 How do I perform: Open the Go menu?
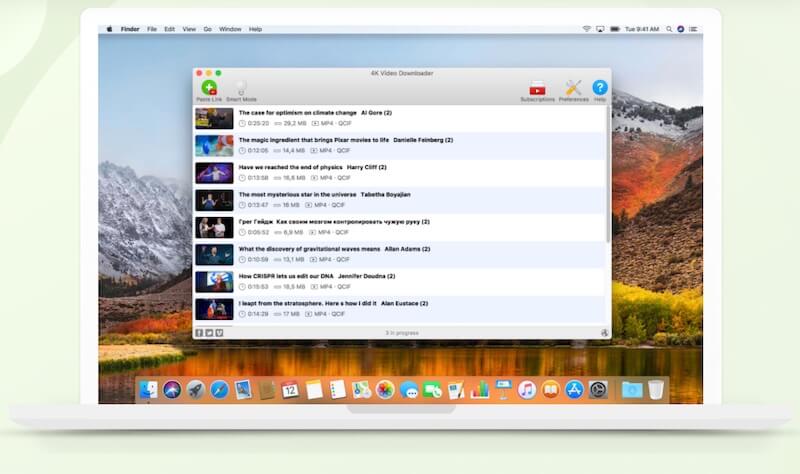tap(208, 29)
